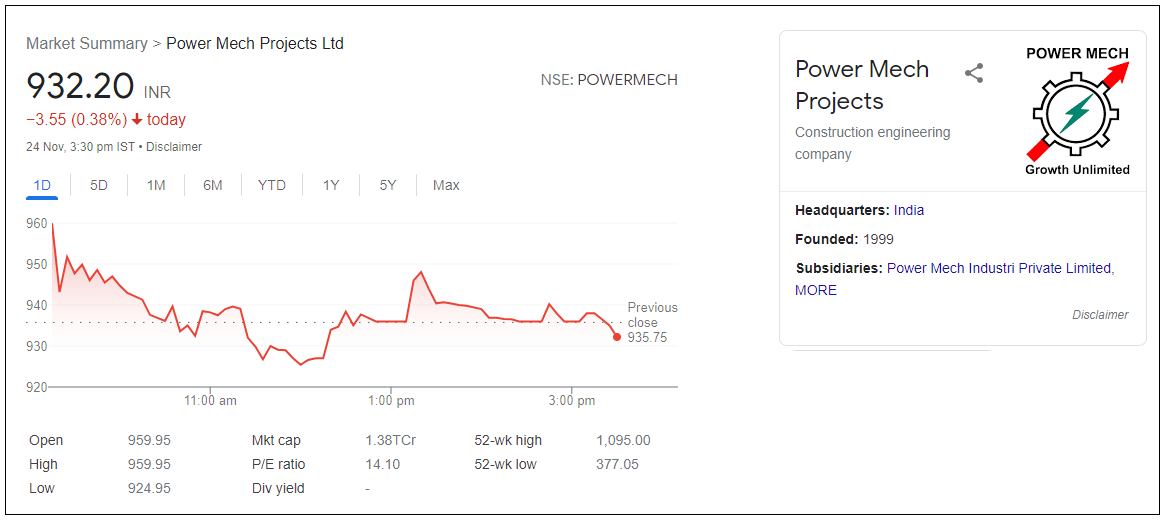1167x523 pixels.
Task: Click the Power Mech Projects panel title
Action: pos(862,85)
